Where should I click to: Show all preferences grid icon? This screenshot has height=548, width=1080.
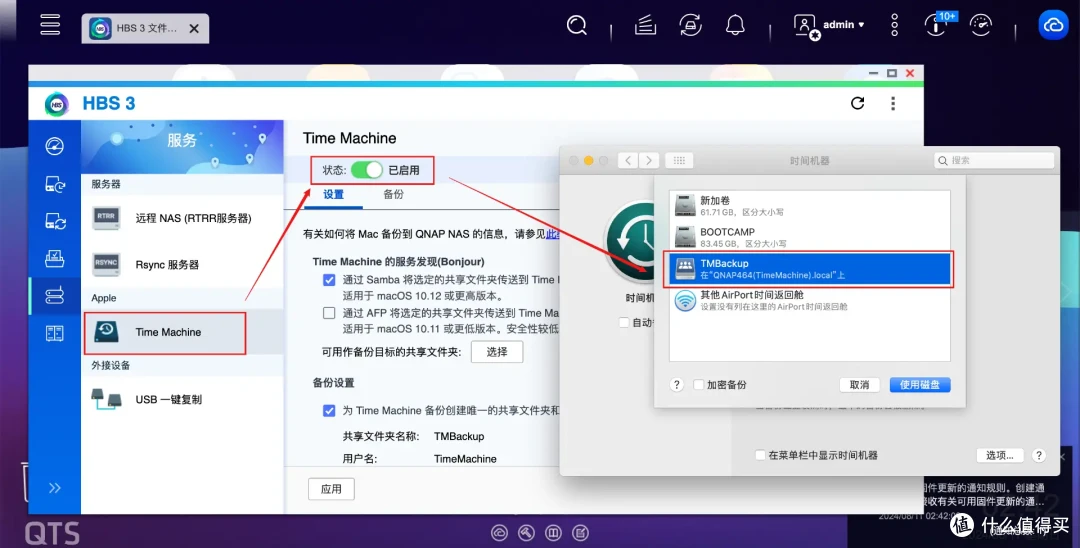click(679, 160)
